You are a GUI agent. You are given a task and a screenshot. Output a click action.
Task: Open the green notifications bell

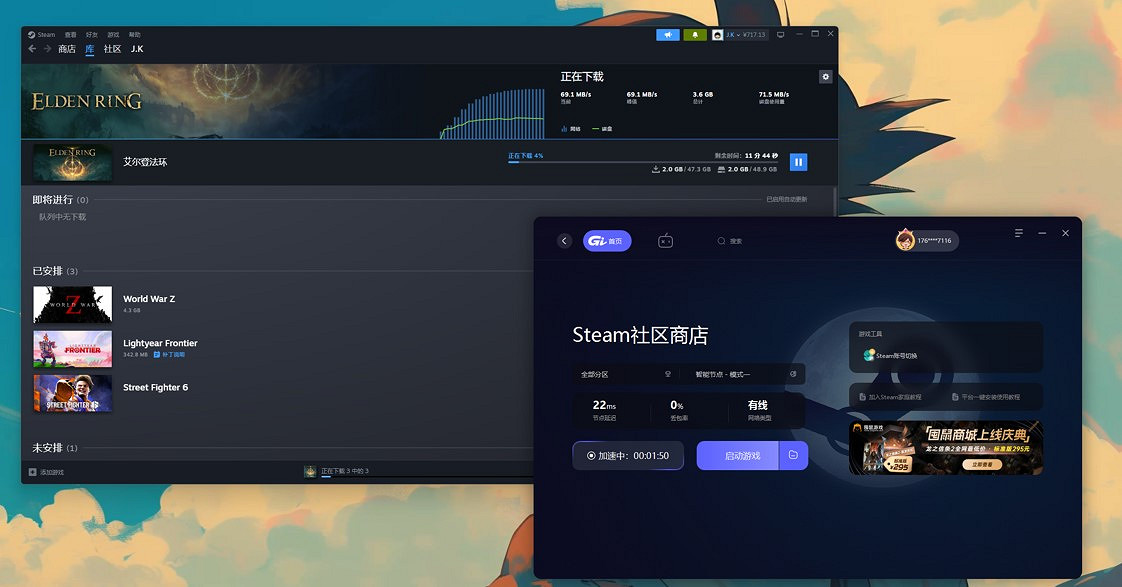(695, 35)
